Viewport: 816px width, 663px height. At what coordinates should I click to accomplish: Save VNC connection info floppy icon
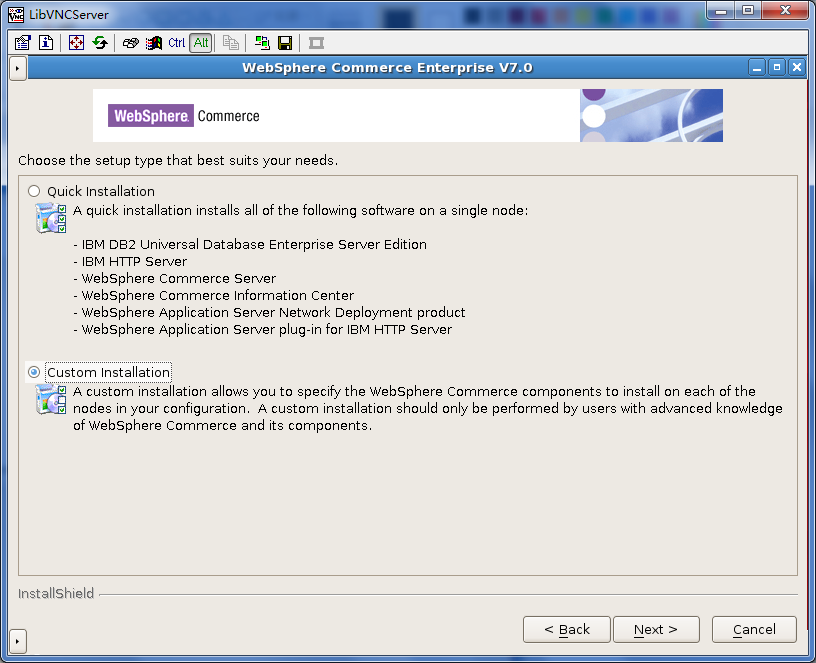(x=285, y=43)
